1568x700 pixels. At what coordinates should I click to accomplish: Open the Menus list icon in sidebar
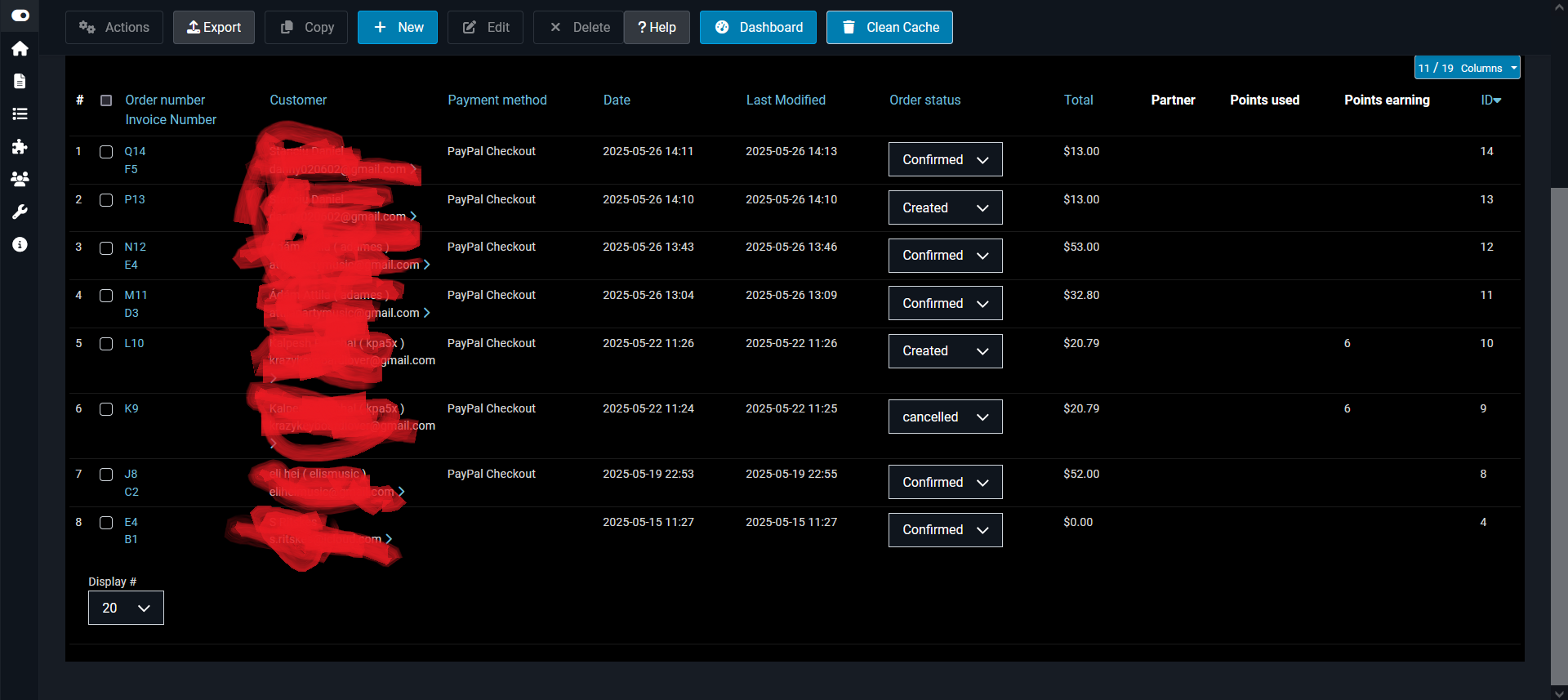[20, 114]
